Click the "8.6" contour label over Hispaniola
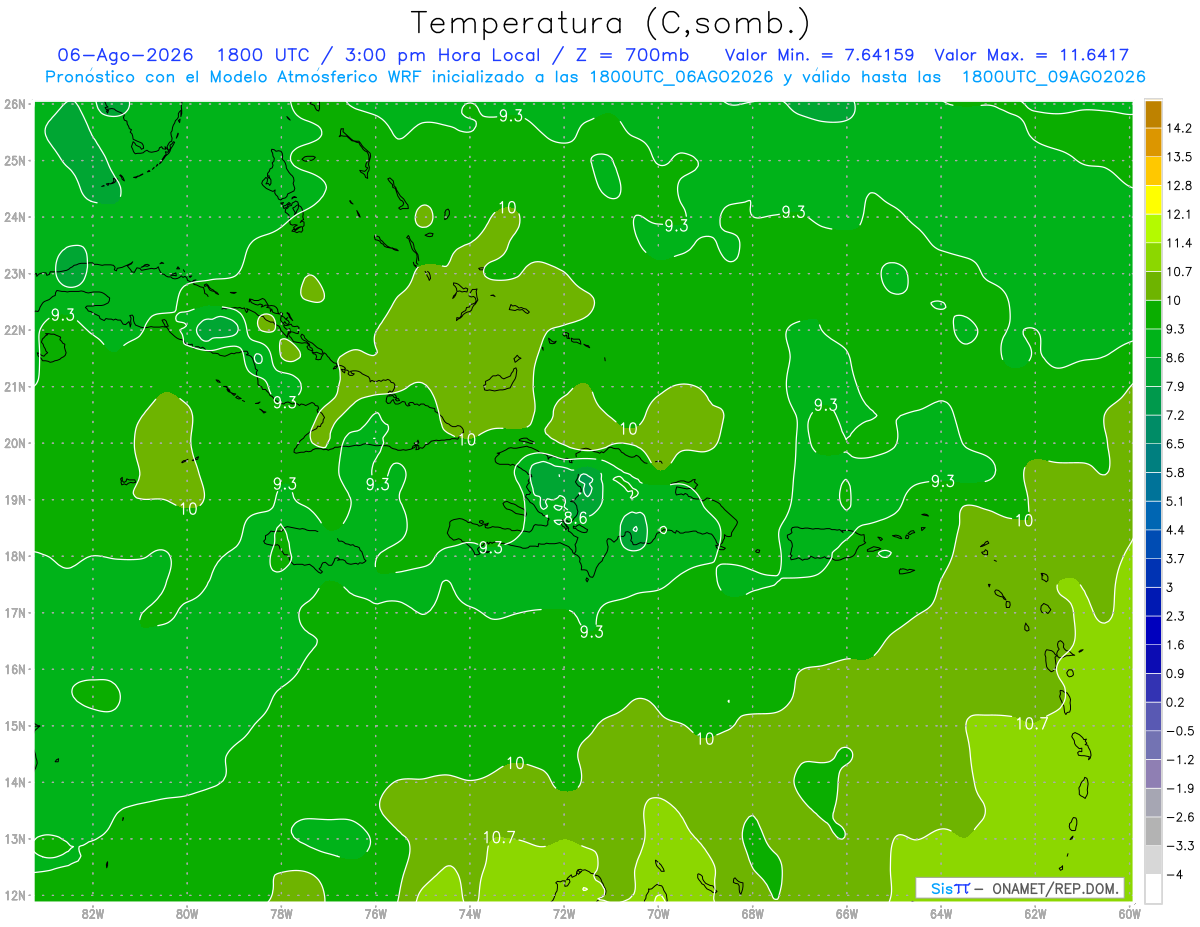1200x927 pixels. (575, 518)
